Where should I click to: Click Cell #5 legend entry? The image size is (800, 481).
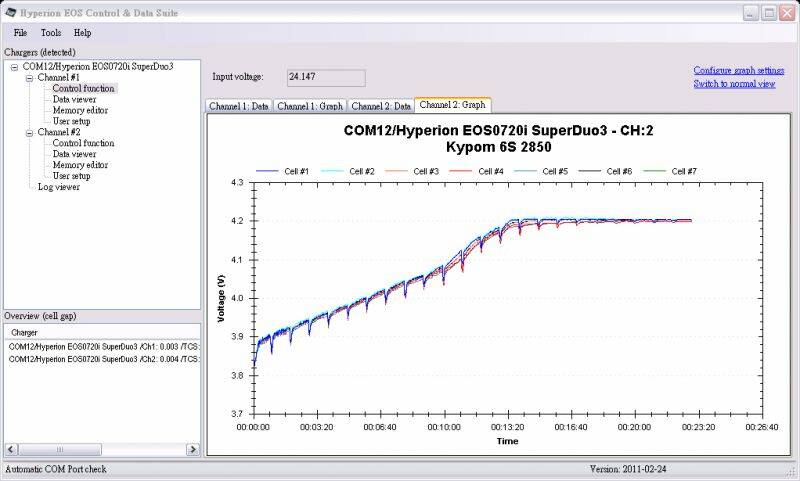541,171
